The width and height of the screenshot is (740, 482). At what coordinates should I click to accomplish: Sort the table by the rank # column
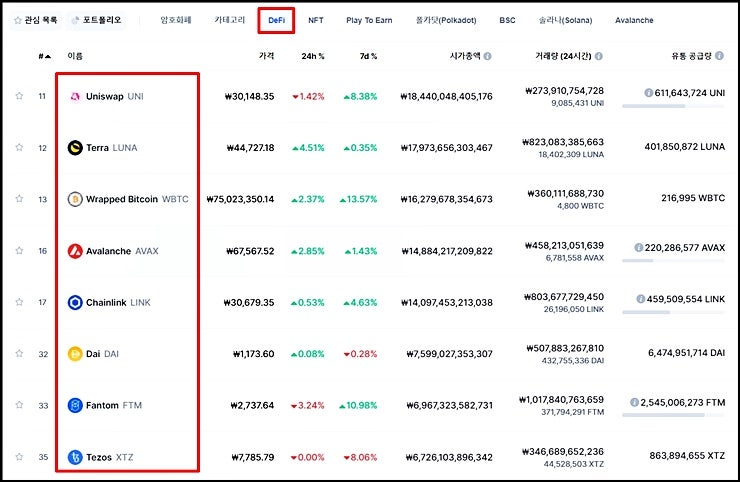click(44, 57)
